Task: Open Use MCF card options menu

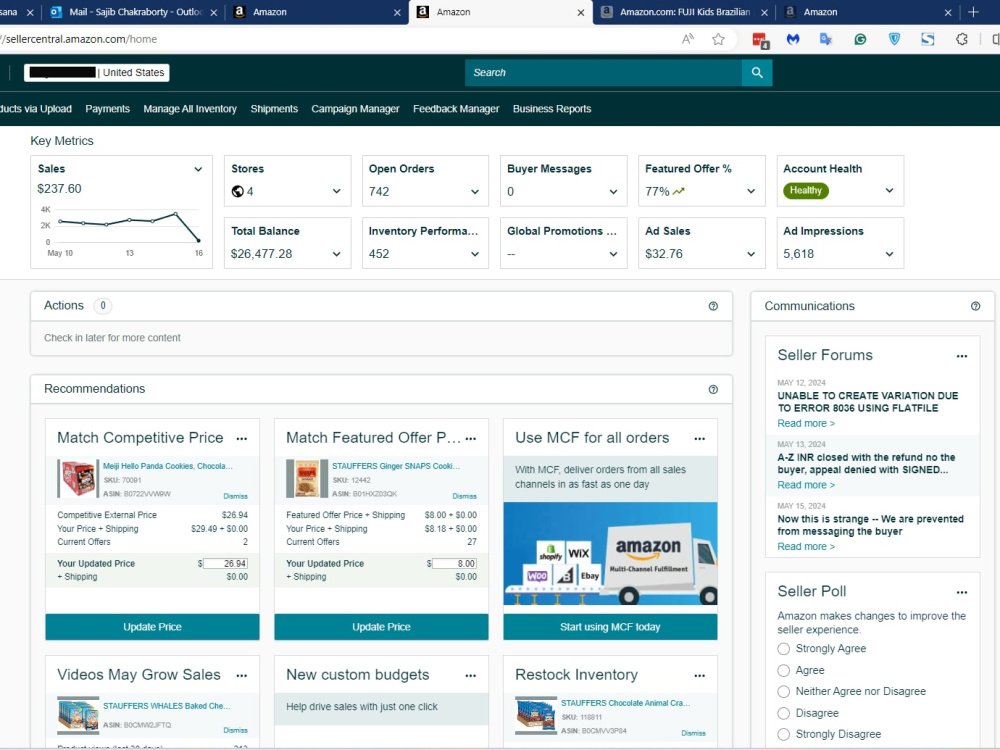Action: (x=700, y=439)
